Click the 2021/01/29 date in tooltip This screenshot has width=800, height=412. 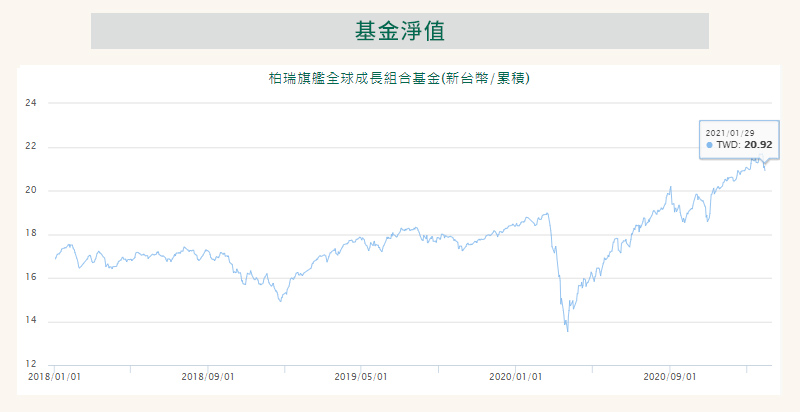(x=730, y=132)
